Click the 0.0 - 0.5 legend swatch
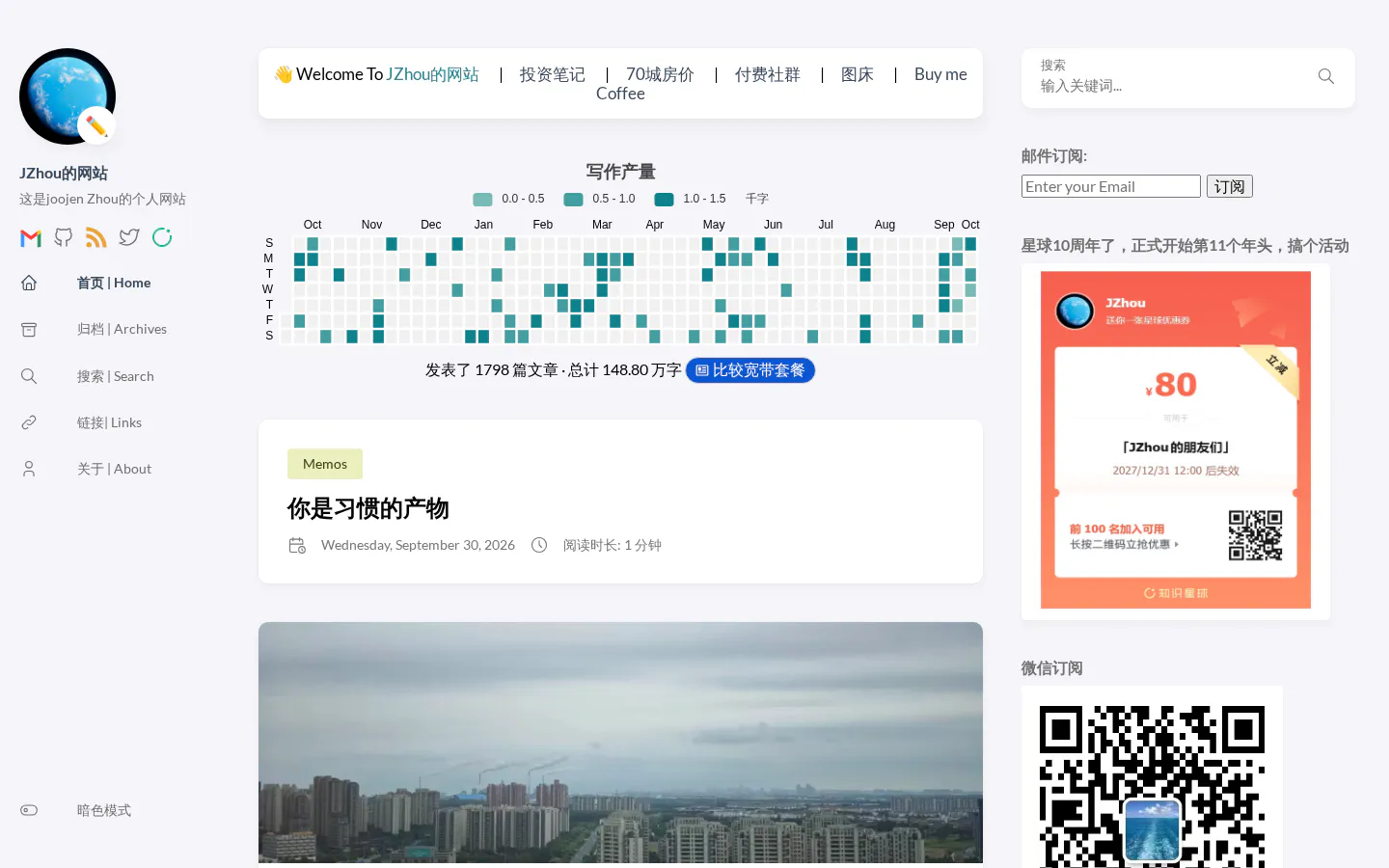 pos(482,200)
